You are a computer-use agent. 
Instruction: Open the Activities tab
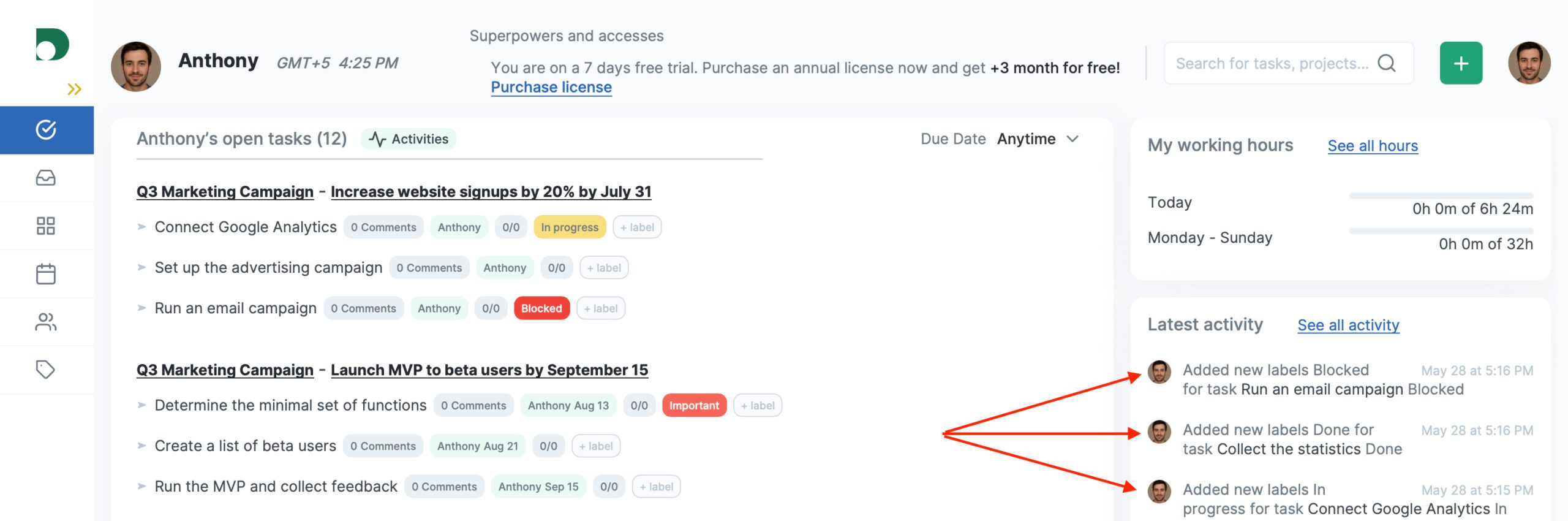tap(409, 139)
